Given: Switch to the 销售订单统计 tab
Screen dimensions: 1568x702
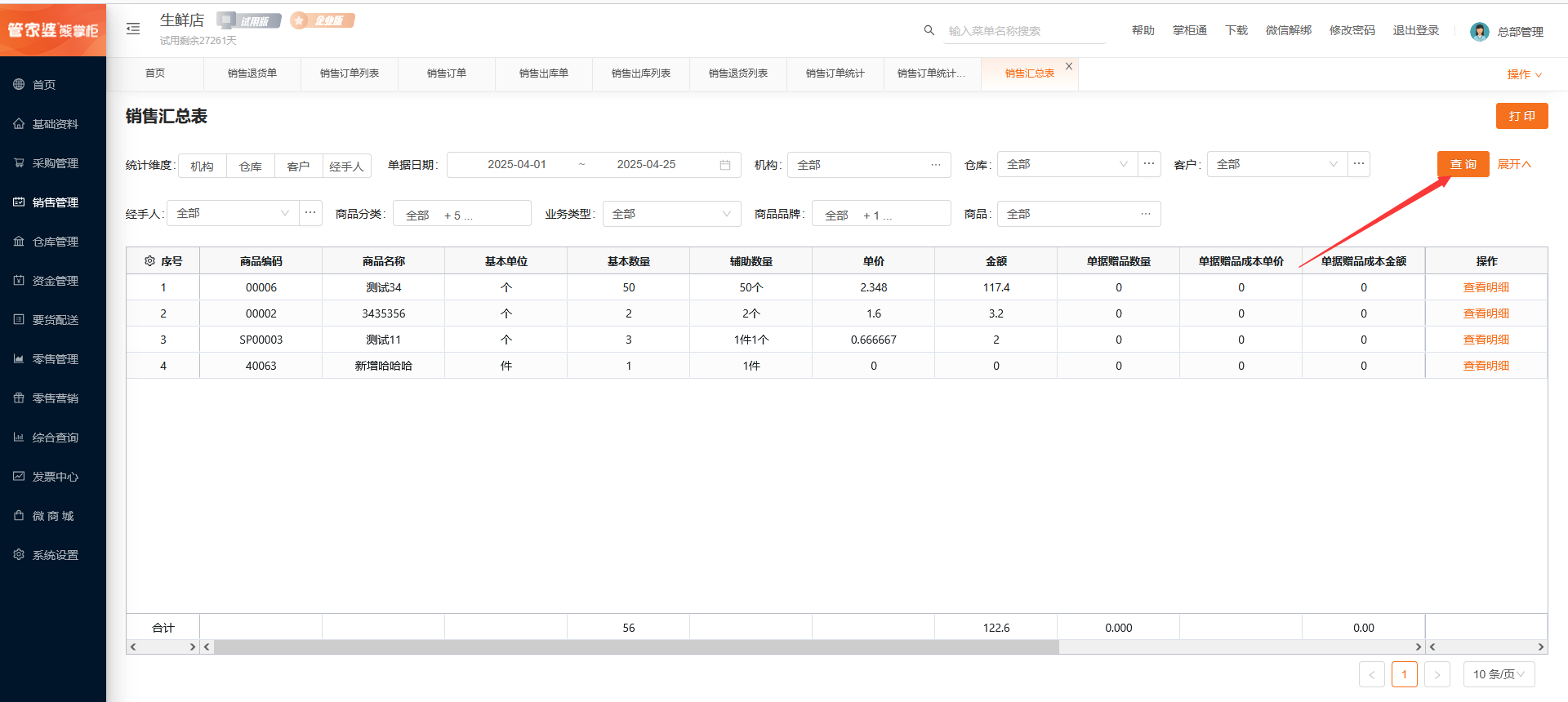Looking at the screenshot, I should pos(835,73).
